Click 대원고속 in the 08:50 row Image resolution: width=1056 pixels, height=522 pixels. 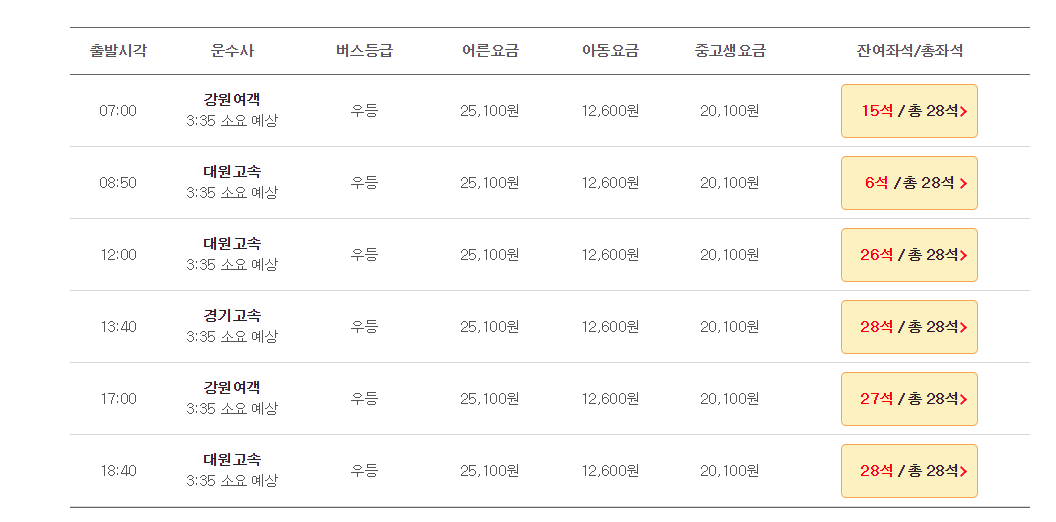232,172
